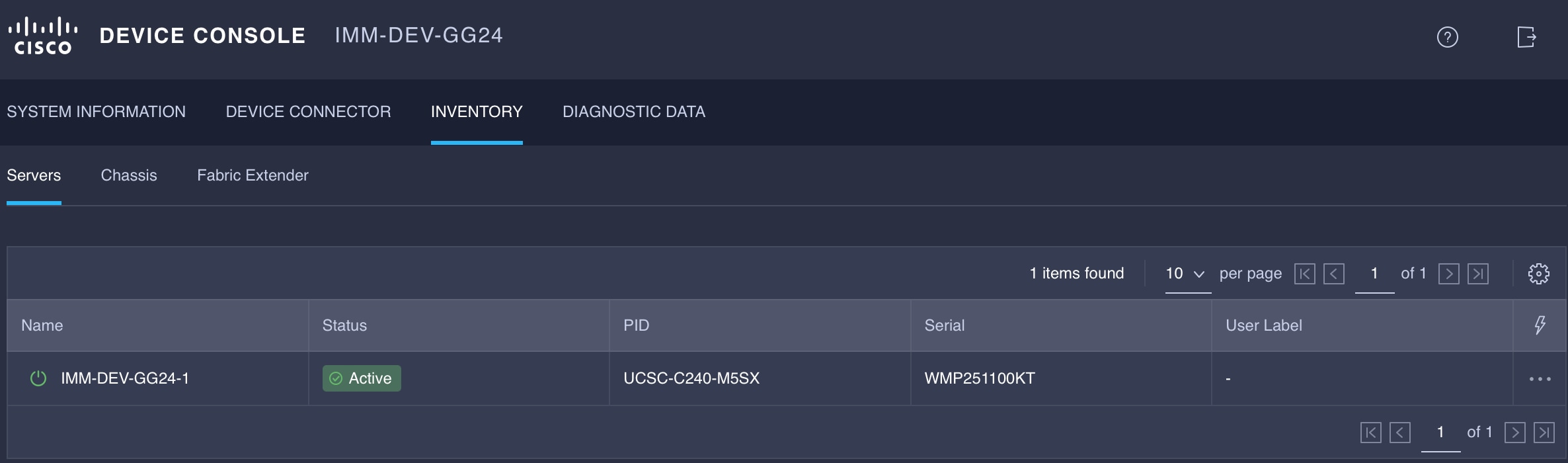Select the Fabric Extender sub-tab
Viewport: 1568px width, 463px height.
point(253,175)
